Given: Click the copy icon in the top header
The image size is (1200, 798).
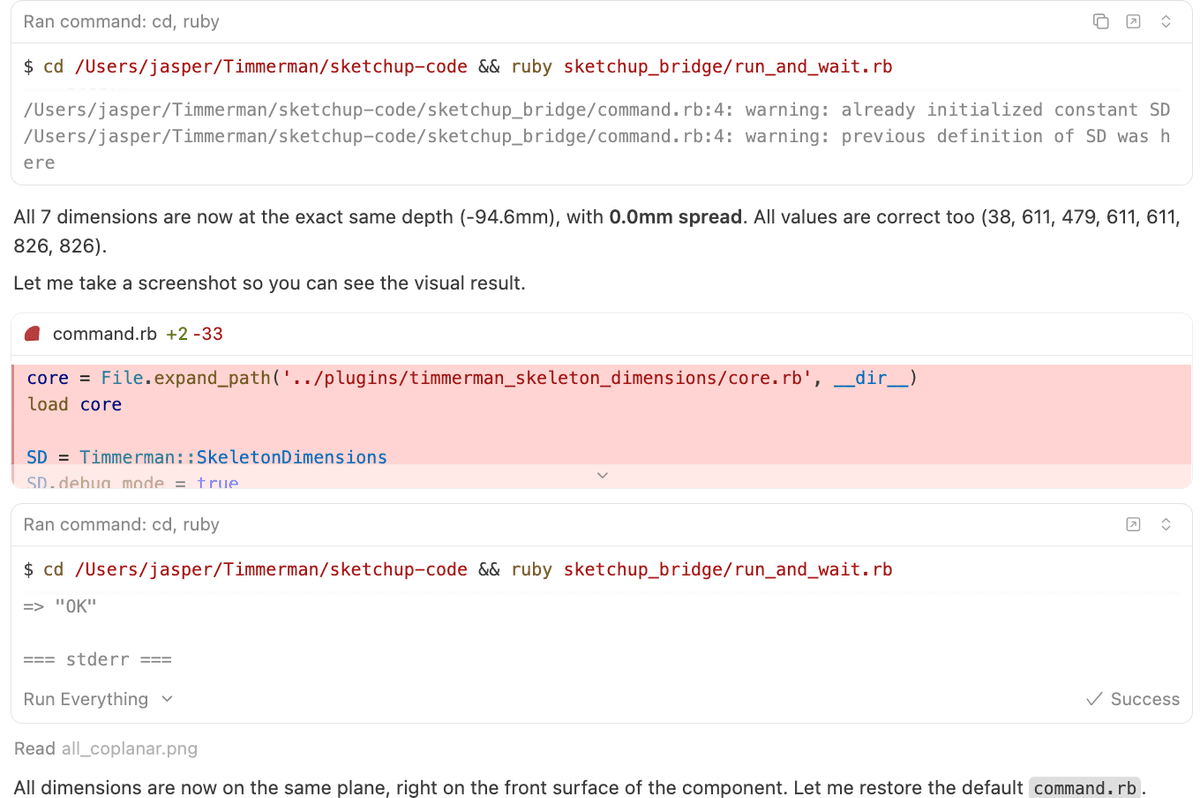Looking at the screenshot, I should pyautogui.click(x=1101, y=20).
